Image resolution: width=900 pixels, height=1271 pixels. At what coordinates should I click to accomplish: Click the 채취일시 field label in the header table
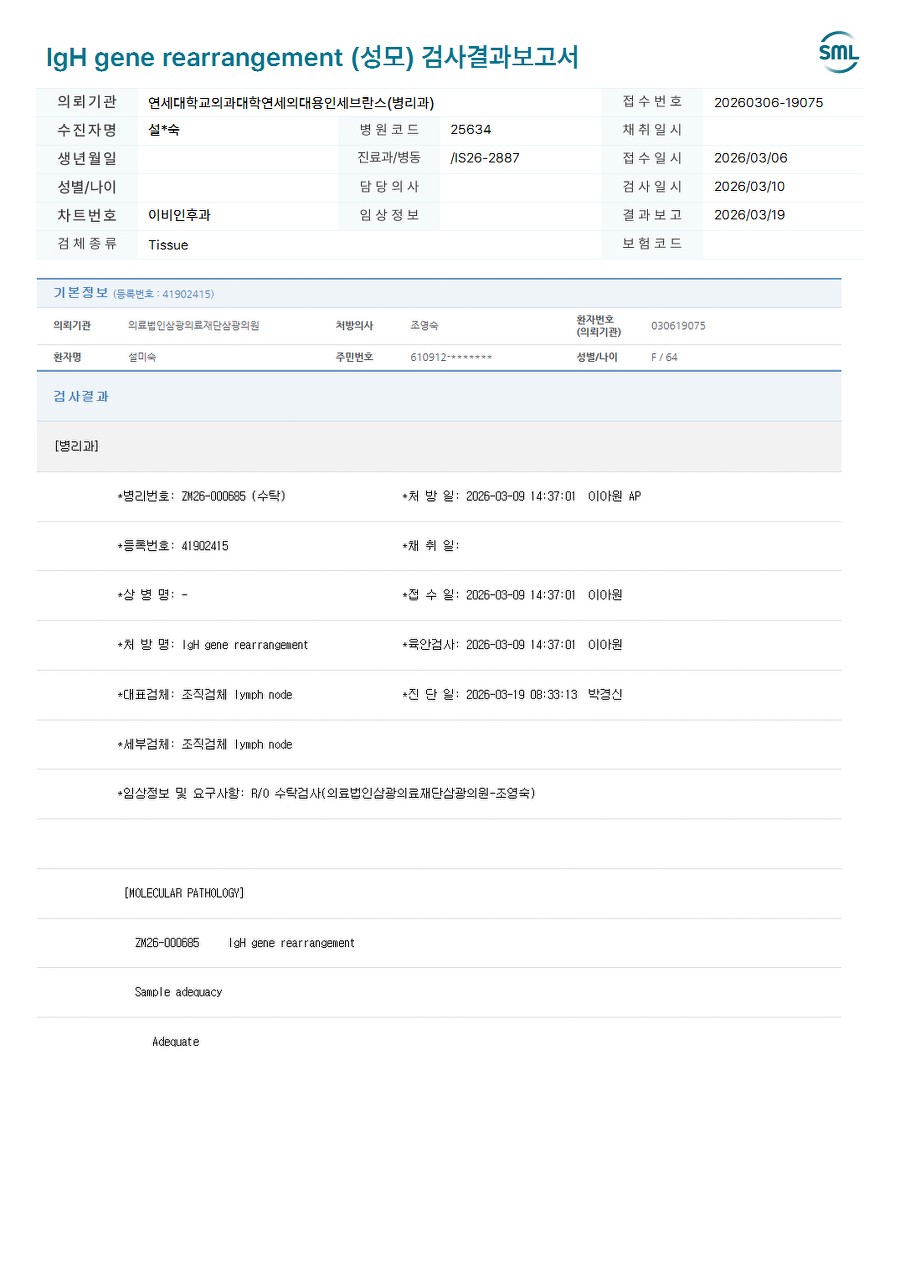pos(652,130)
